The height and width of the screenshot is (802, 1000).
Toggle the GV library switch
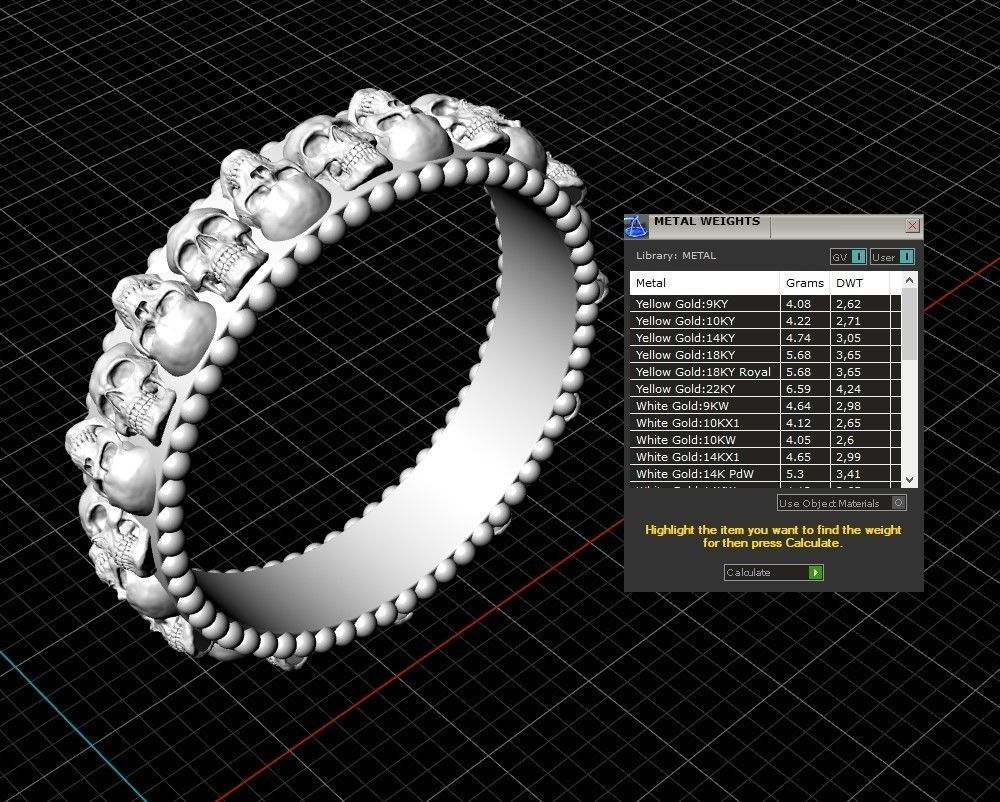pyautogui.click(x=848, y=257)
